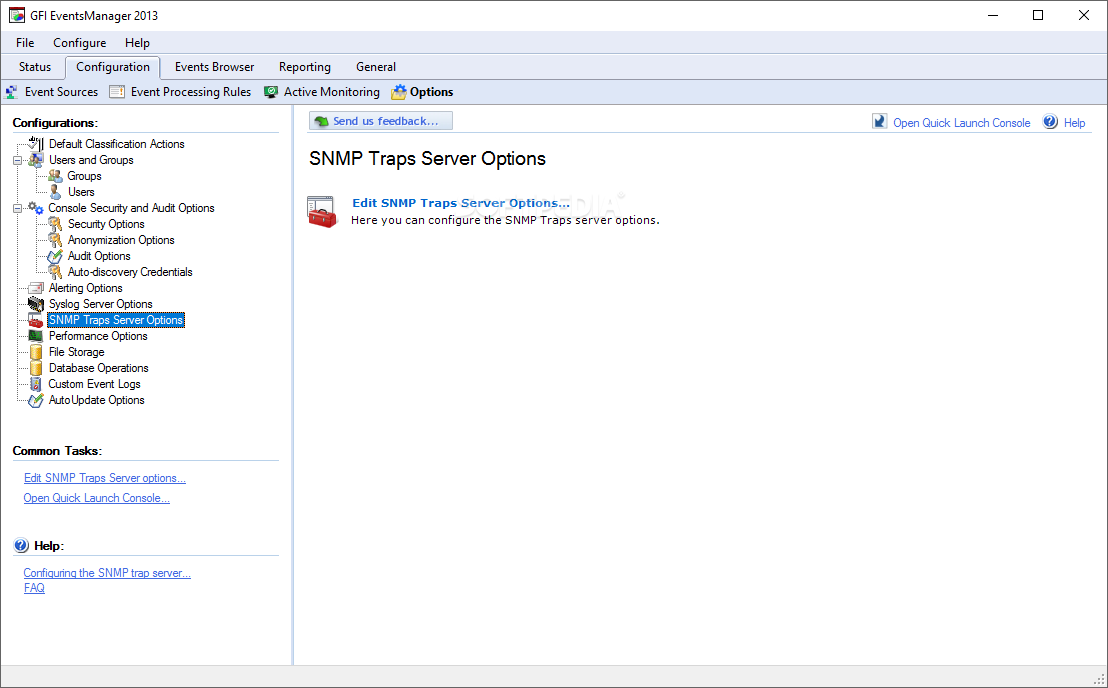Switch to the Reporting tab

[305, 67]
